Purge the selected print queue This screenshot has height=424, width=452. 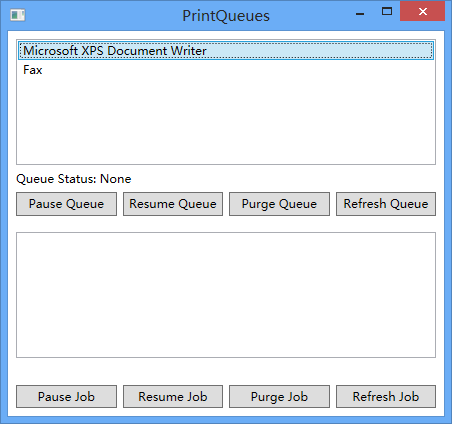coord(279,204)
